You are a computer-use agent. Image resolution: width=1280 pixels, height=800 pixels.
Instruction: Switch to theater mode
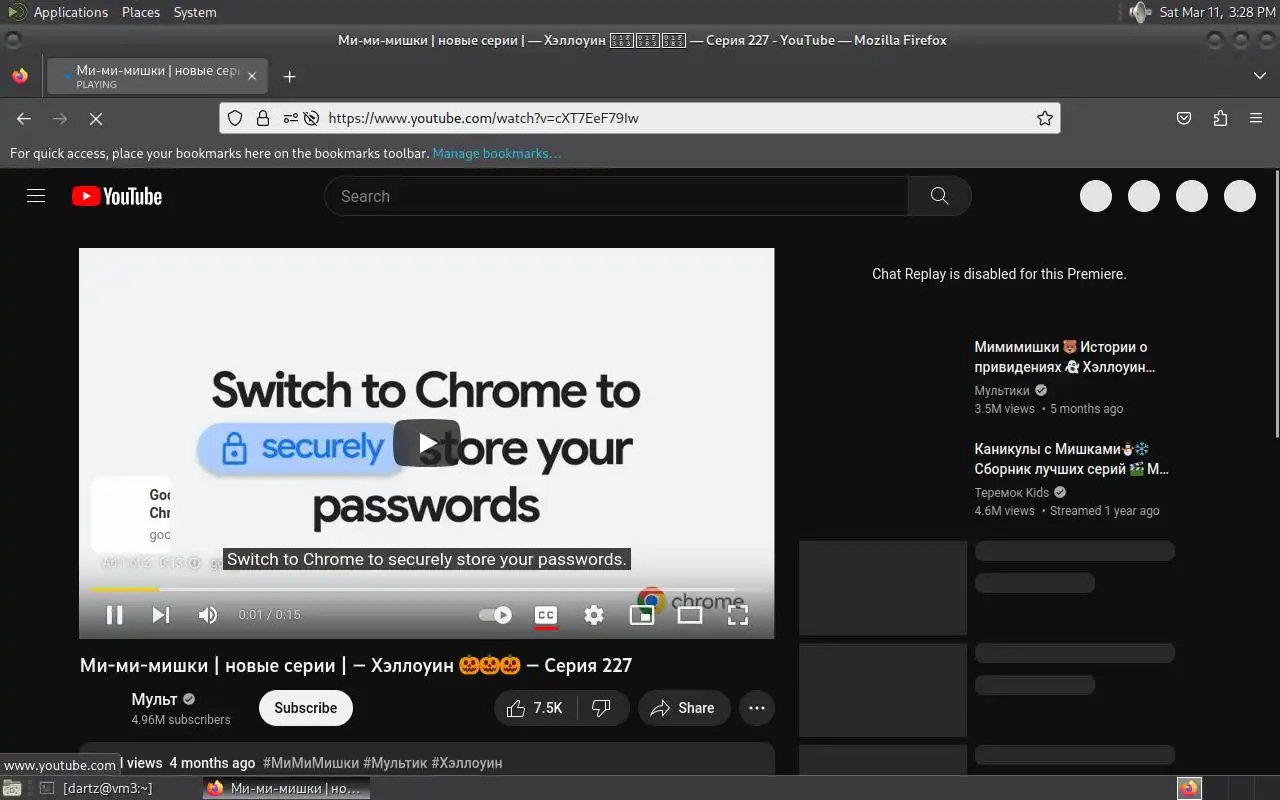click(x=689, y=615)
